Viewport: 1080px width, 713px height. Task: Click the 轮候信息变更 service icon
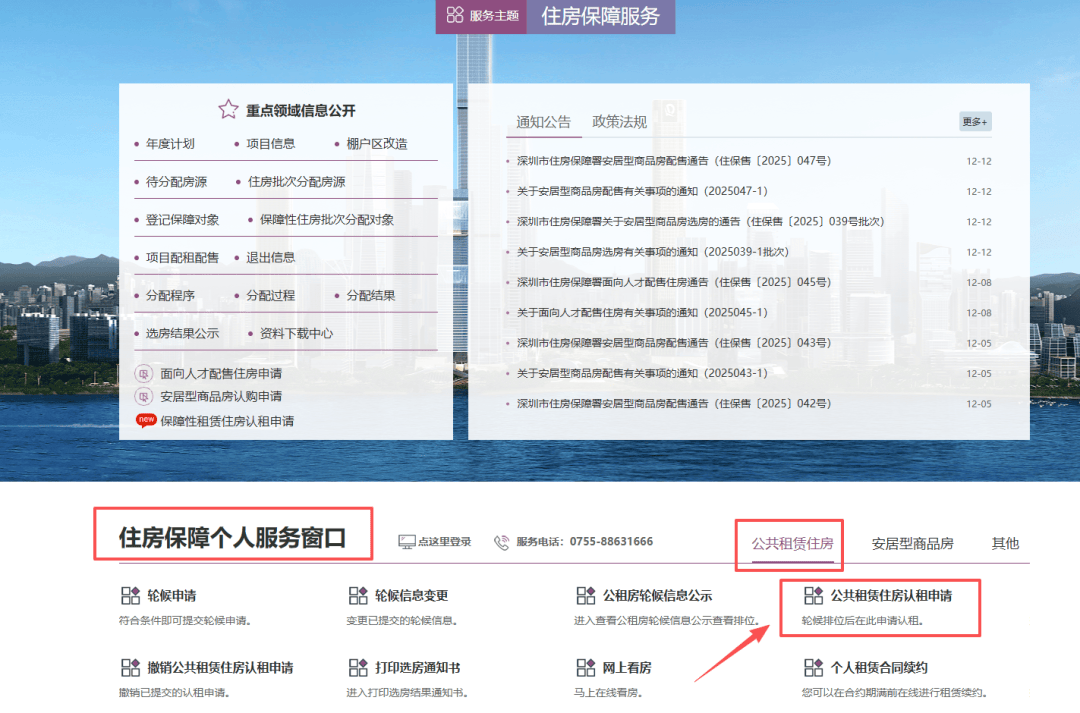[x=358, y=594]
